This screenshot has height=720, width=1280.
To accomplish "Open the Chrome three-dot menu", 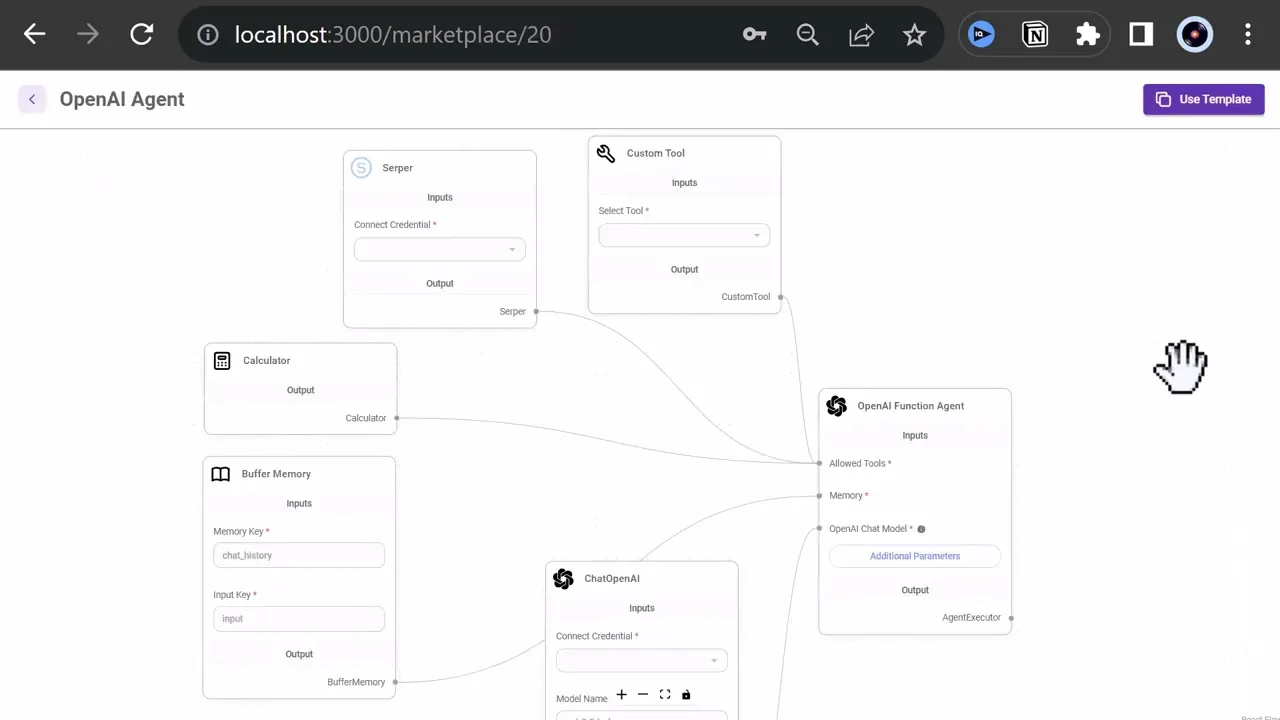I will (x=1247, y=35).
